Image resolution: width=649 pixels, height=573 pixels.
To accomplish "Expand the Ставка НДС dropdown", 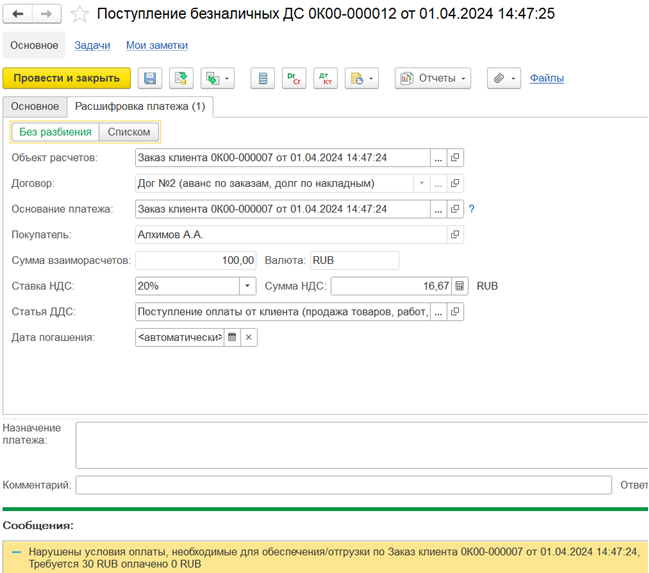I will click(x=248, y=286).
